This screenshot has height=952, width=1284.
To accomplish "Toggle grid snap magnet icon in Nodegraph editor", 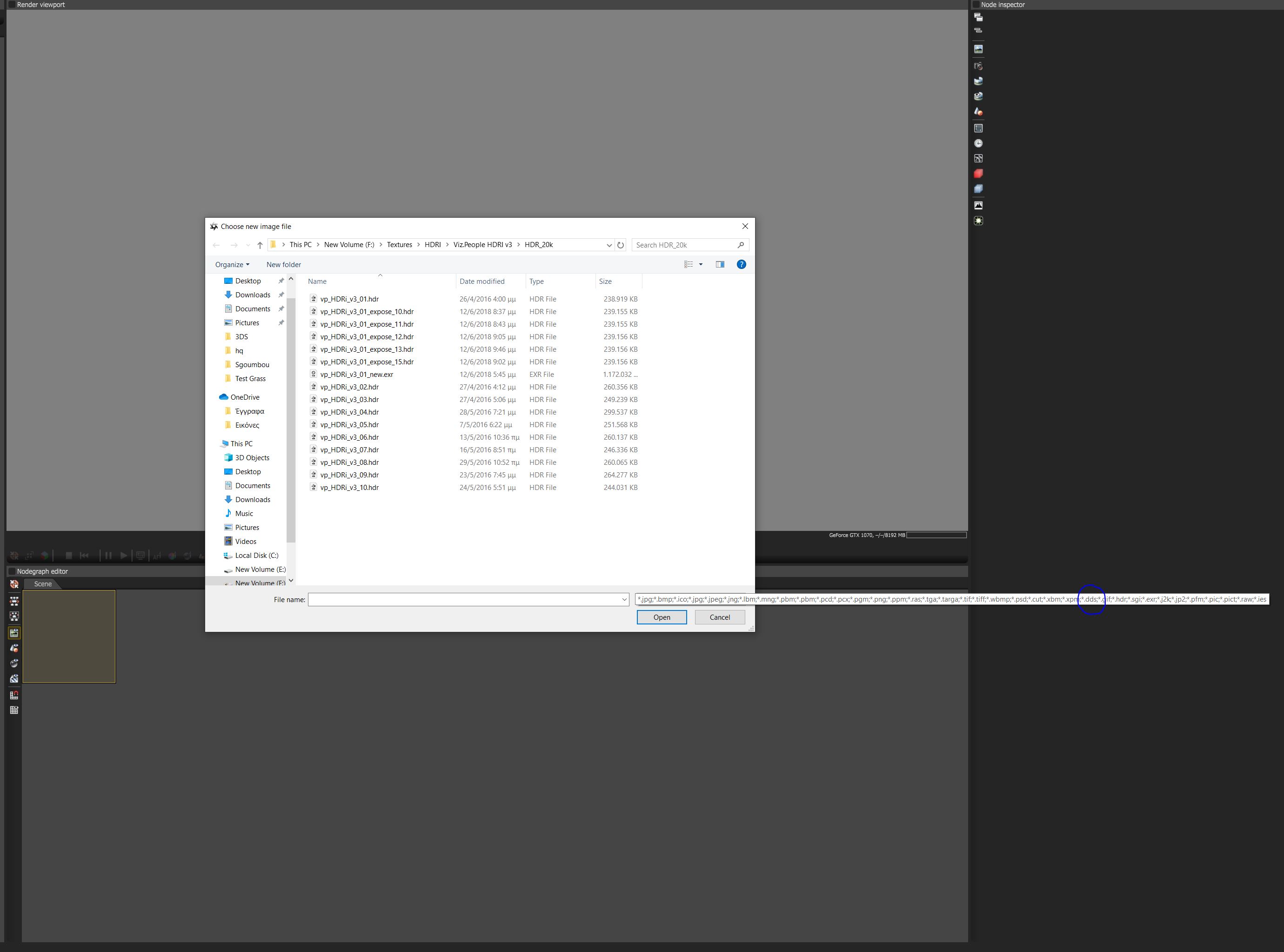I will tap(14, 695).
